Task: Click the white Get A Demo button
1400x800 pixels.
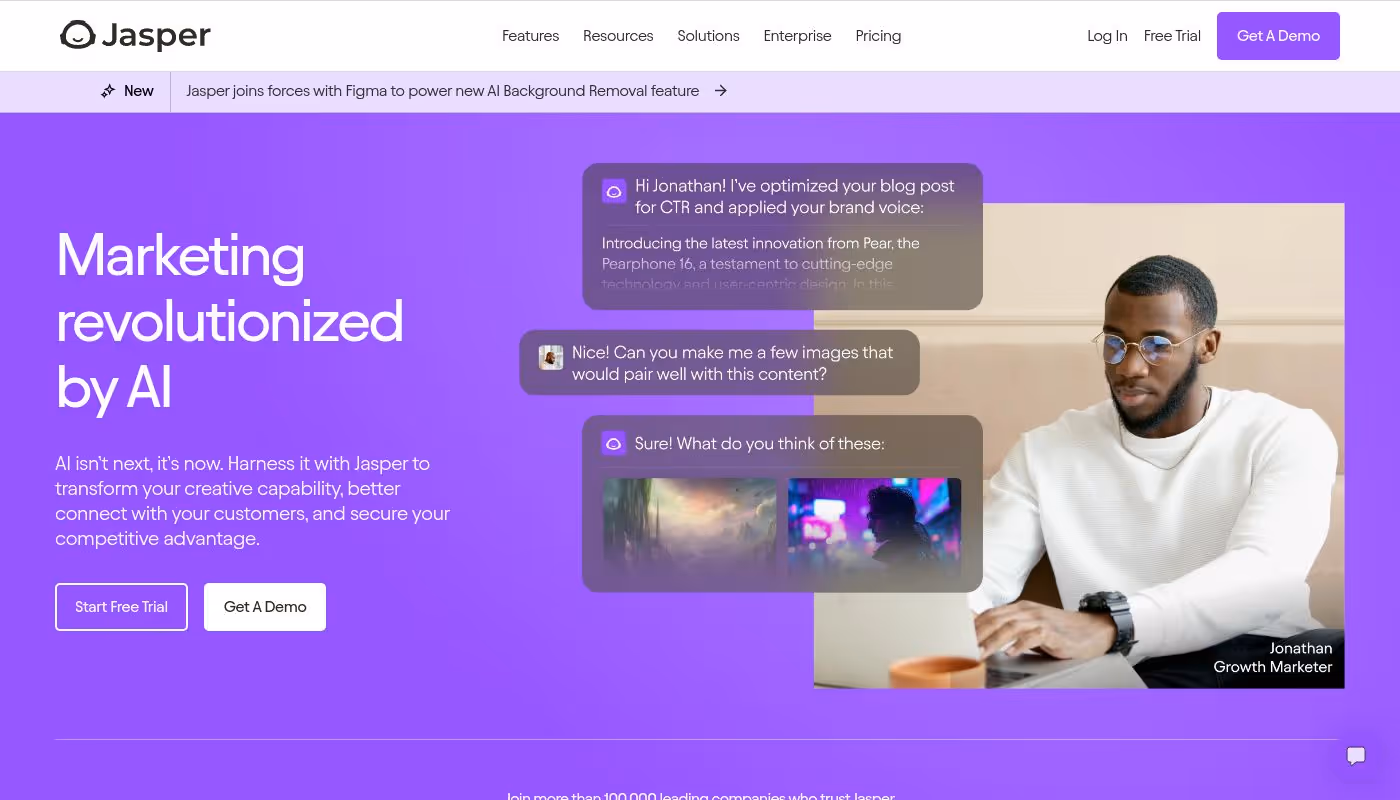Action: (265, 607)
